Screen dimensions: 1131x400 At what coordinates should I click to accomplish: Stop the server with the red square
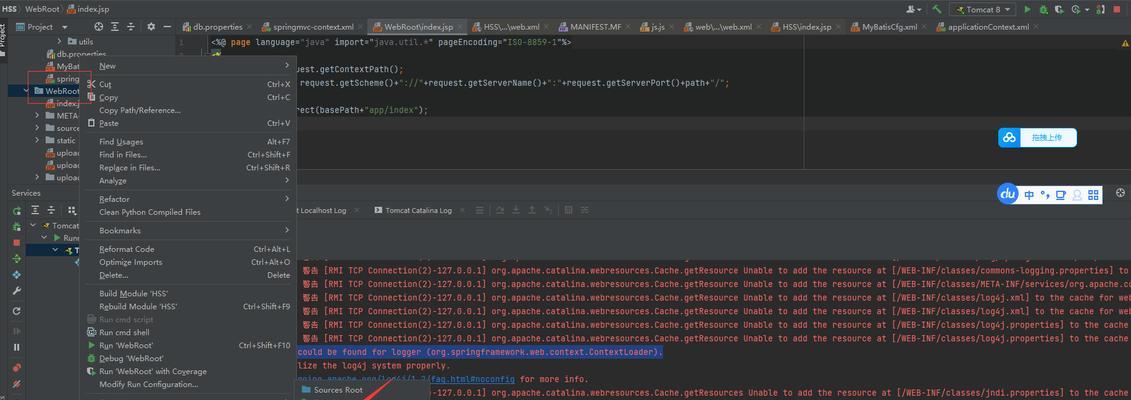click(x=1119, y=9)
